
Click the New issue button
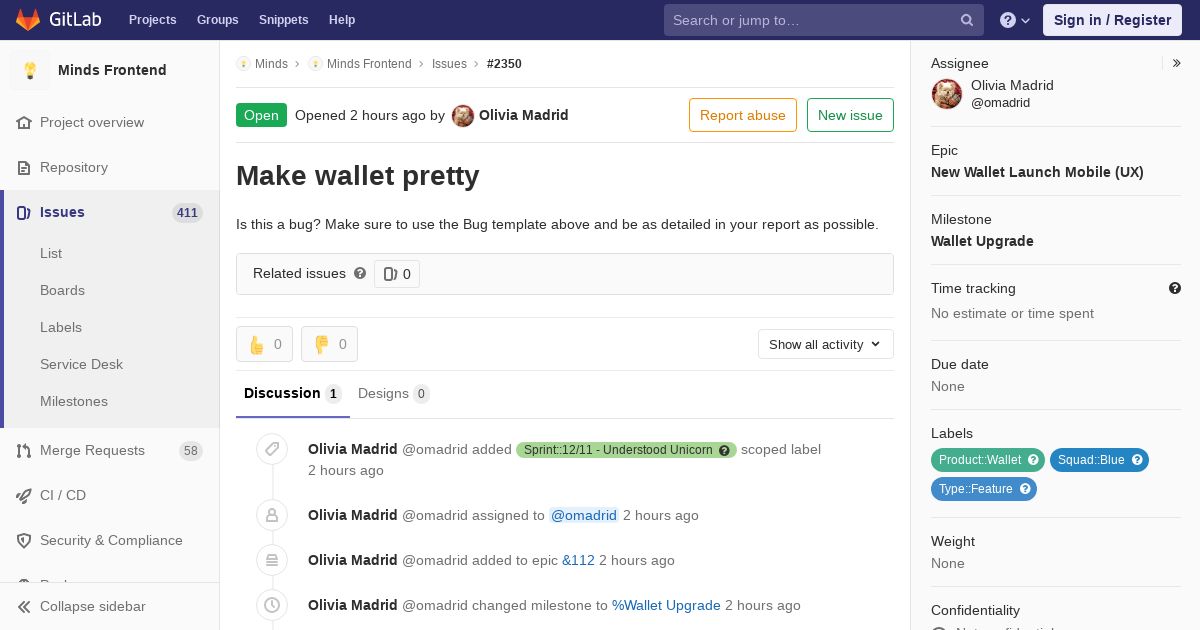[x=850, y=115]
